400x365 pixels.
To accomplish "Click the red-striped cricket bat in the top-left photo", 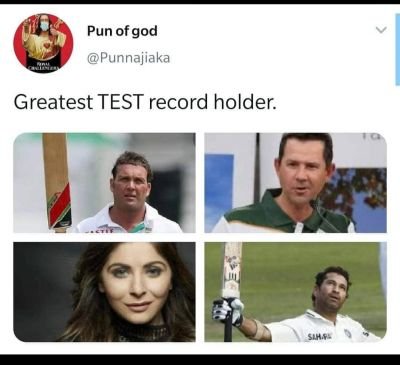I will (57, 182).
